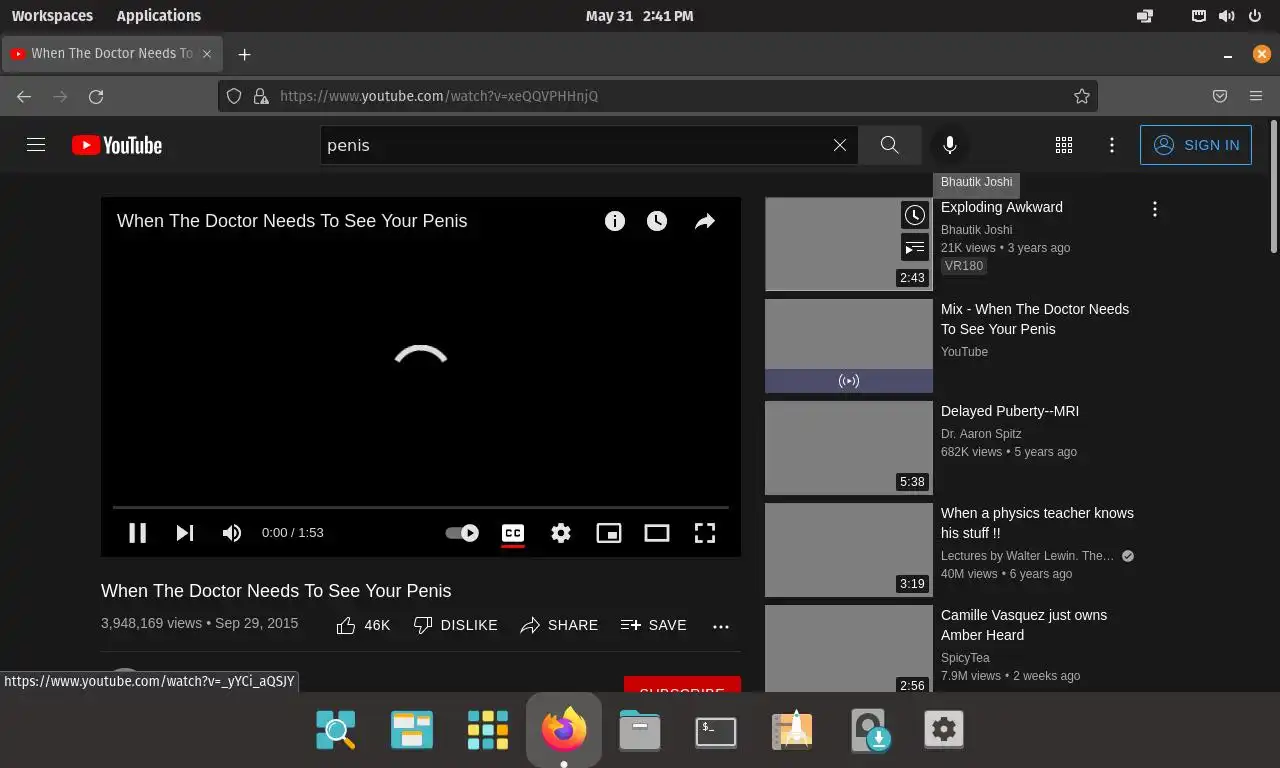Open a new browser tab

click(244, 54)
